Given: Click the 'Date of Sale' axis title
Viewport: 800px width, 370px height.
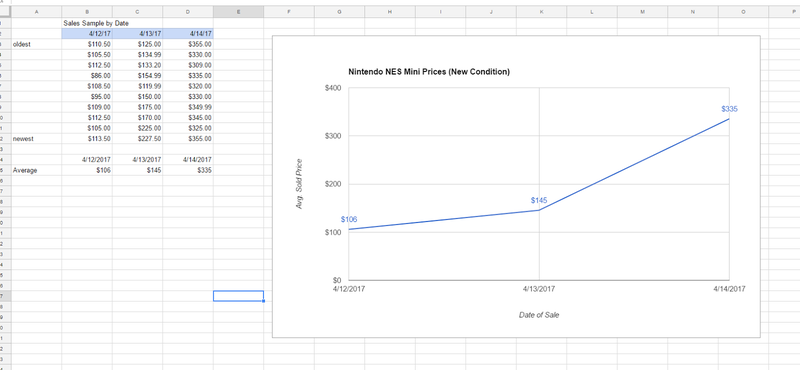Looking at the screenshot, I should coord(539,315).
